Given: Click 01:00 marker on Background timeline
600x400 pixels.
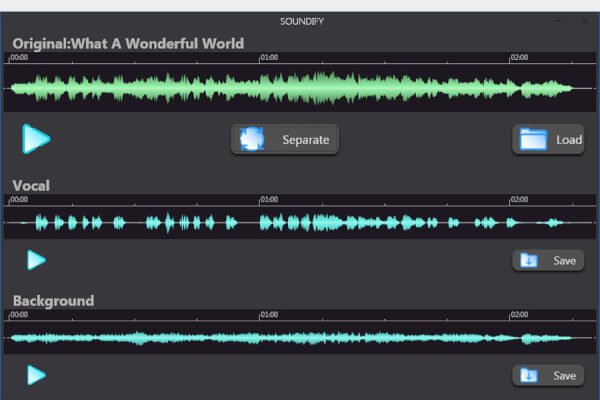Looking at the screenshot, I should (269, 315).
